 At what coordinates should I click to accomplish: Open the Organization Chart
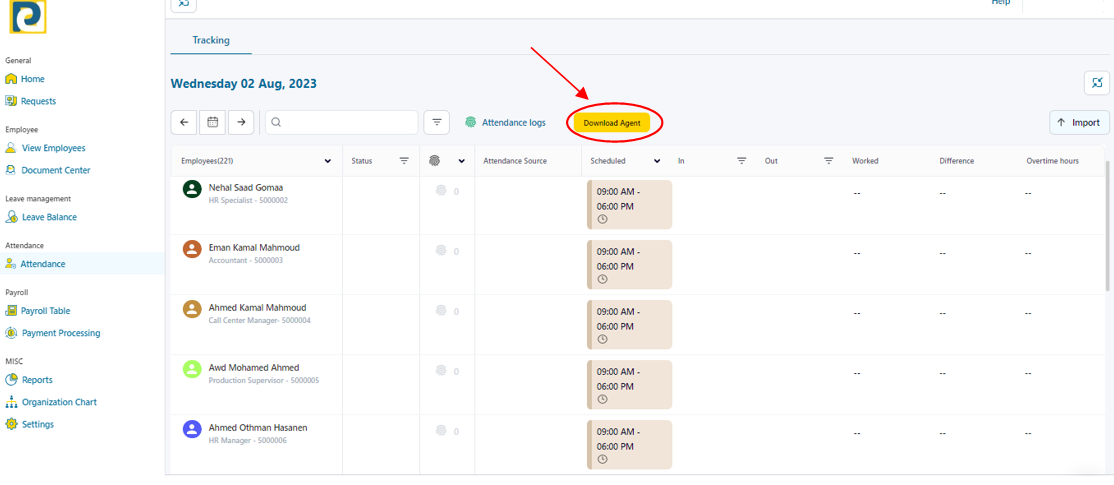tap(59, 402)
